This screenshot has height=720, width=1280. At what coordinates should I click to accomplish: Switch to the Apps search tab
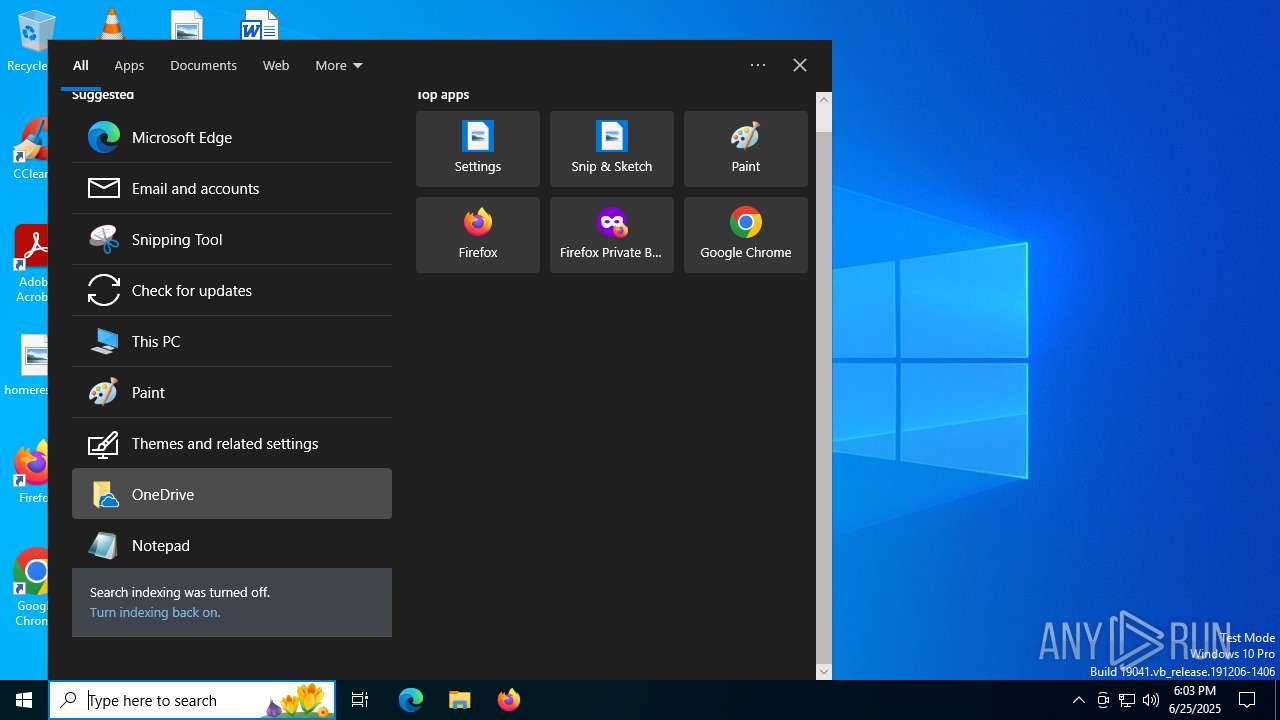tap(129, 65)
